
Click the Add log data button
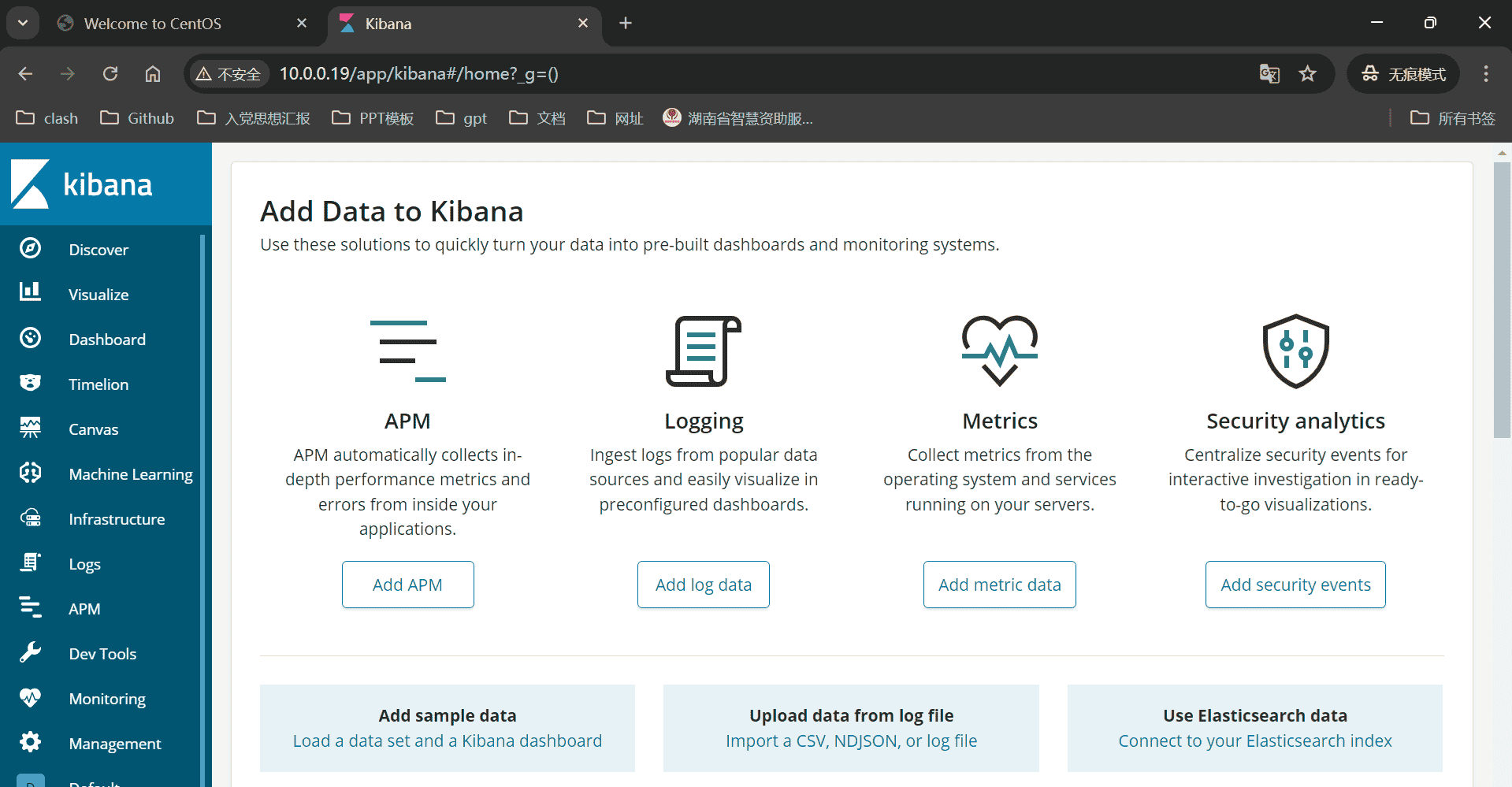[703, 585]
